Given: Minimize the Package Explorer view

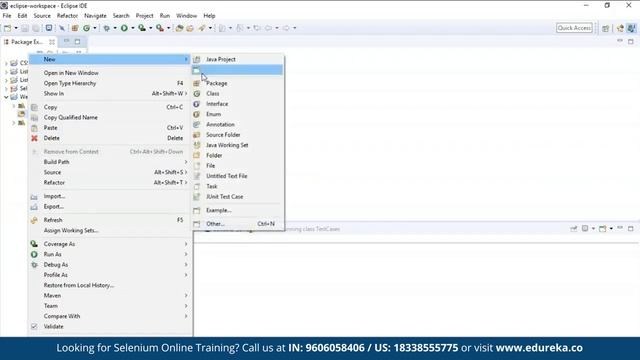Looking at the screenshot, I should (x=67, y=41).
